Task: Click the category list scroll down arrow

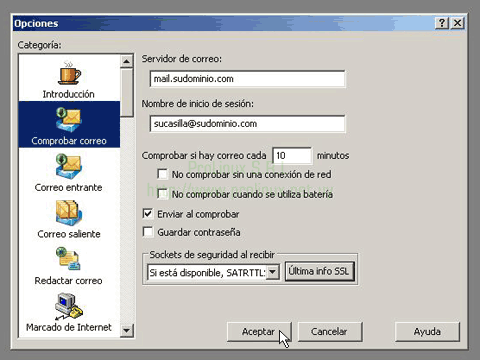Action: [x=126, y=330]
